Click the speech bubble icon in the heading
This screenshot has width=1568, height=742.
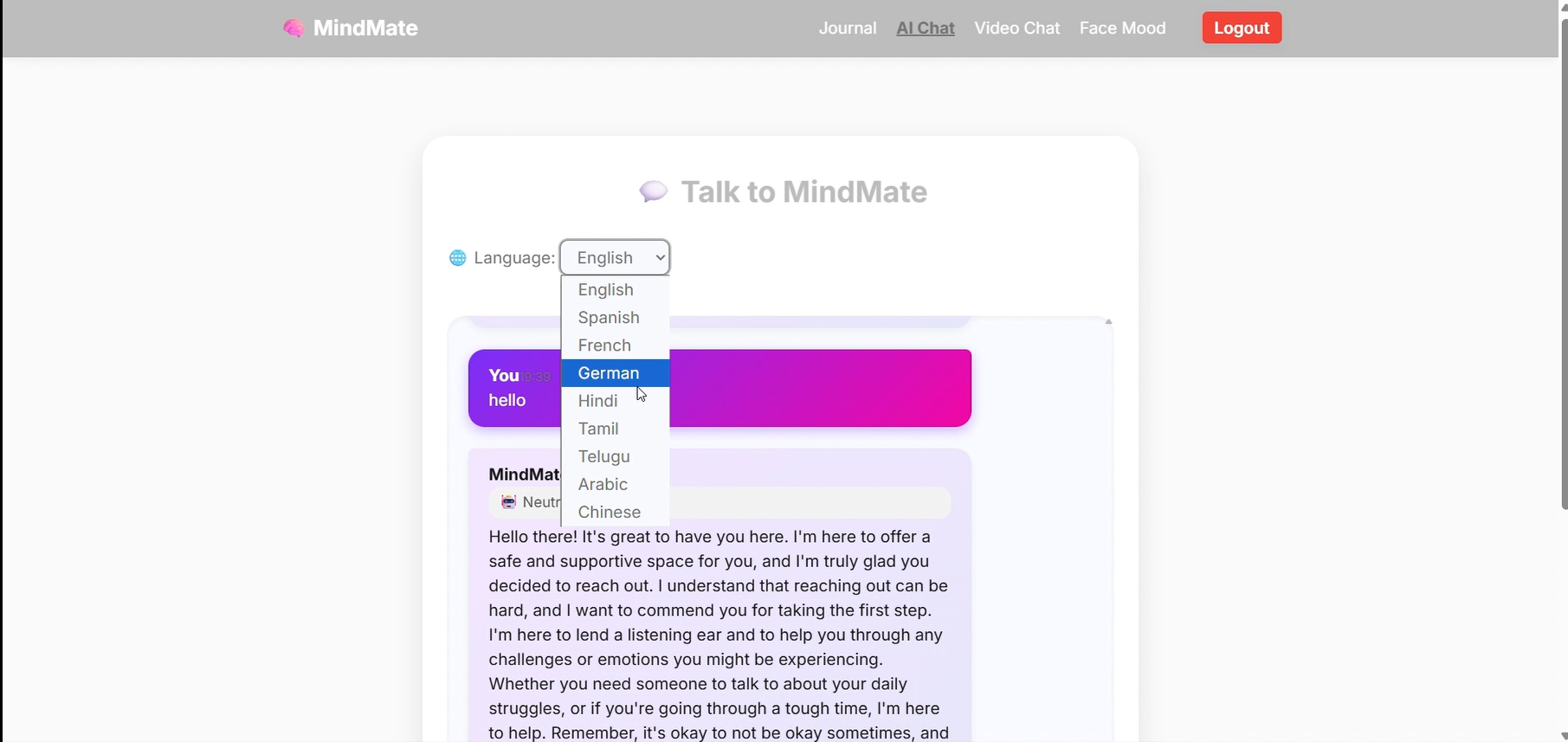pyautogui.click(x=654, y=191)
